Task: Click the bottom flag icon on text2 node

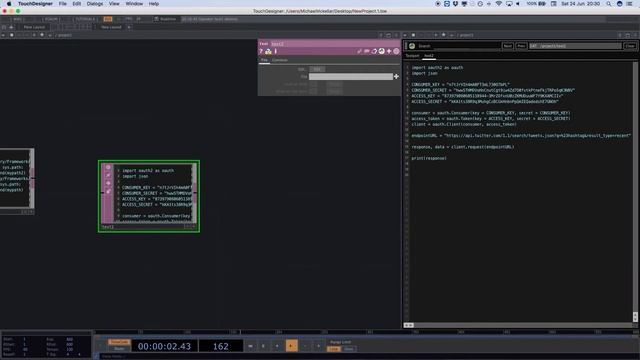Action: (108, 191)
